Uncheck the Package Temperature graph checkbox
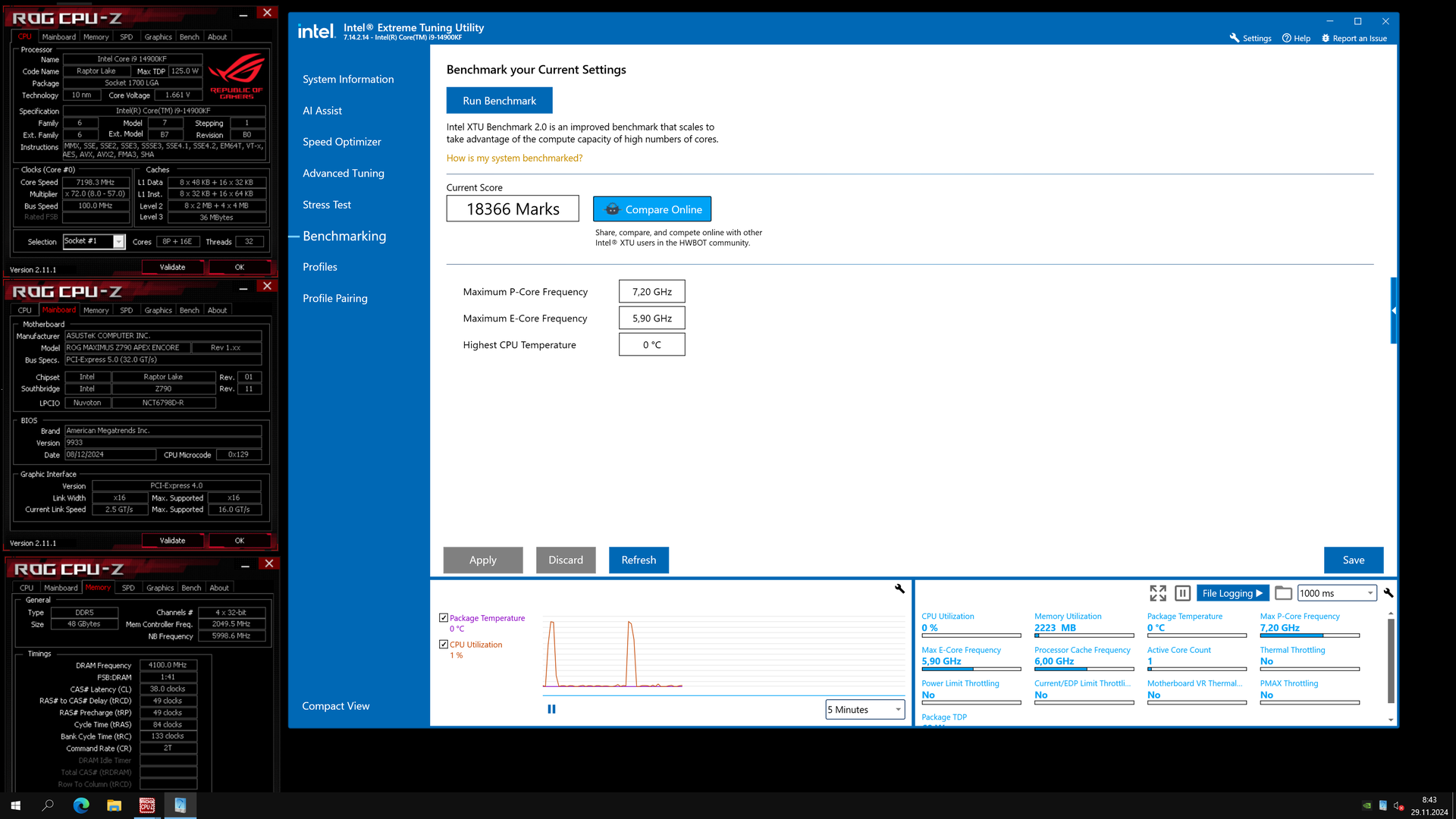1456x819 pixels. 444,618
